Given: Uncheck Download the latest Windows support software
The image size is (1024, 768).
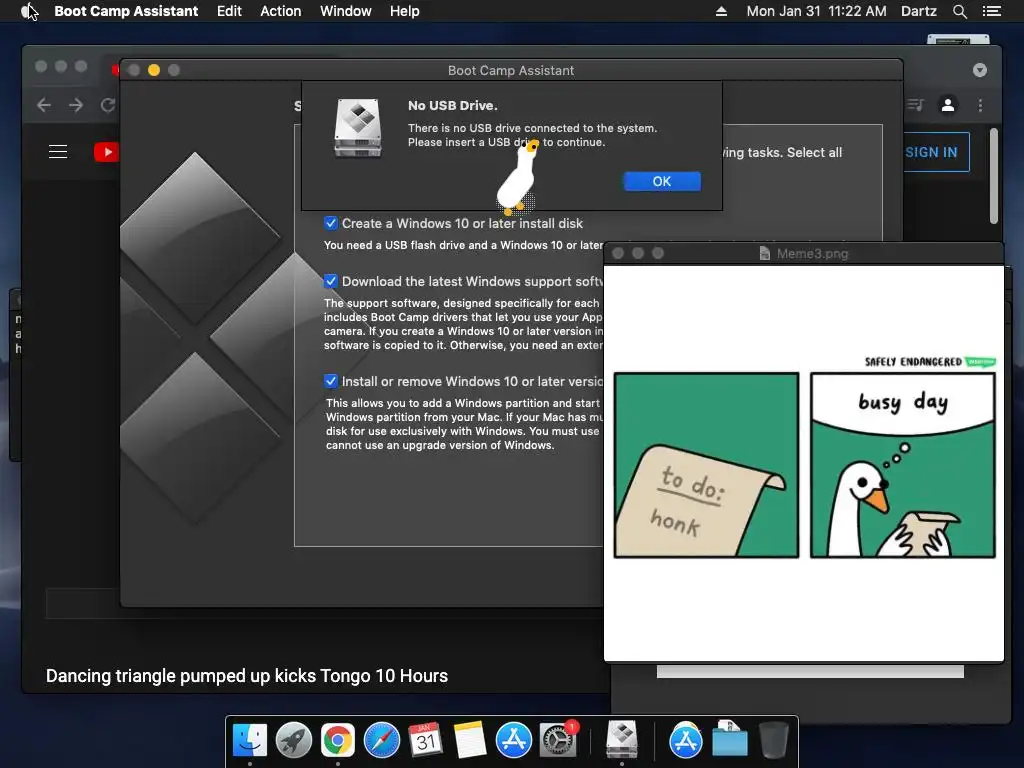Looking at the screenshot, I should (331, 281).
